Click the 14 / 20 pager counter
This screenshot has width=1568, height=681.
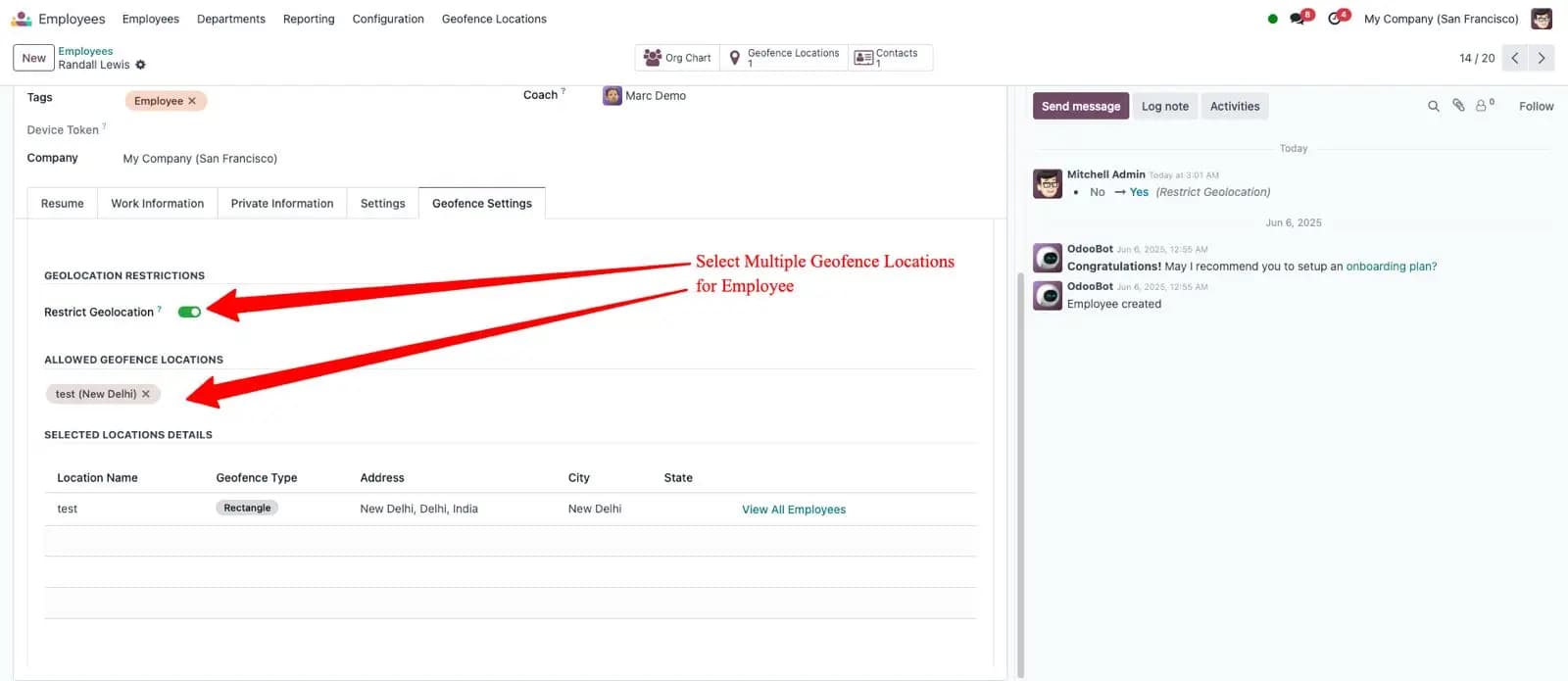1477,58
